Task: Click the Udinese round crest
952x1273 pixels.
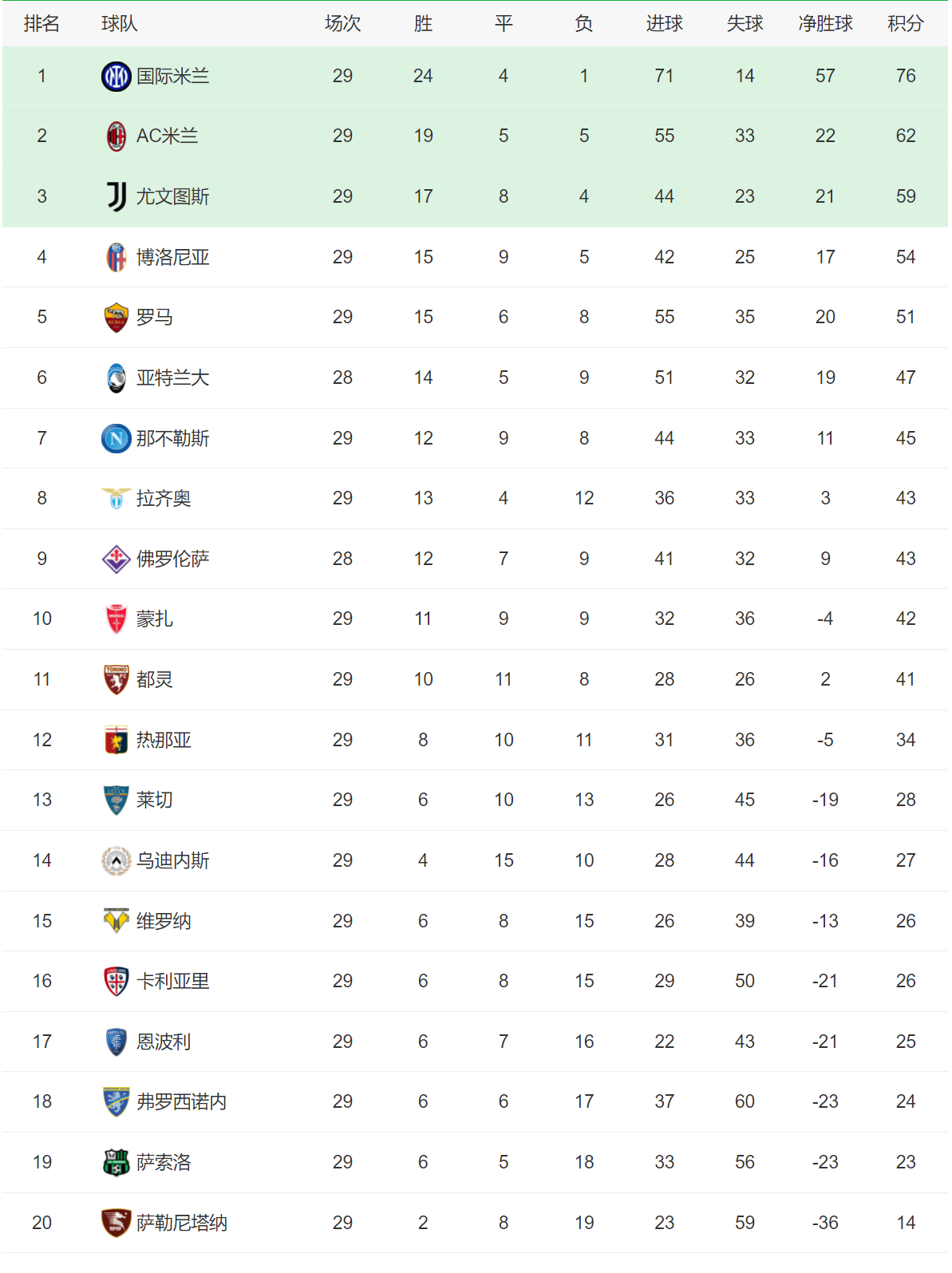Action: click(117, 860)
